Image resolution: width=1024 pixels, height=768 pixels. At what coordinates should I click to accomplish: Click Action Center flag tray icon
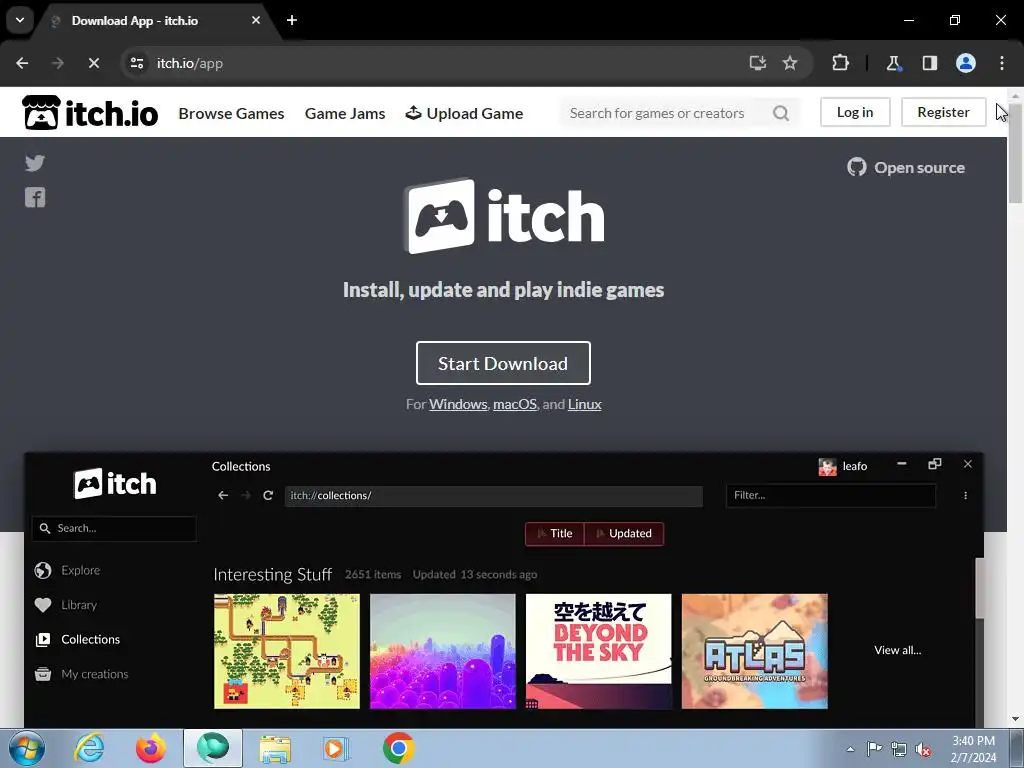[x=874, y=749]
